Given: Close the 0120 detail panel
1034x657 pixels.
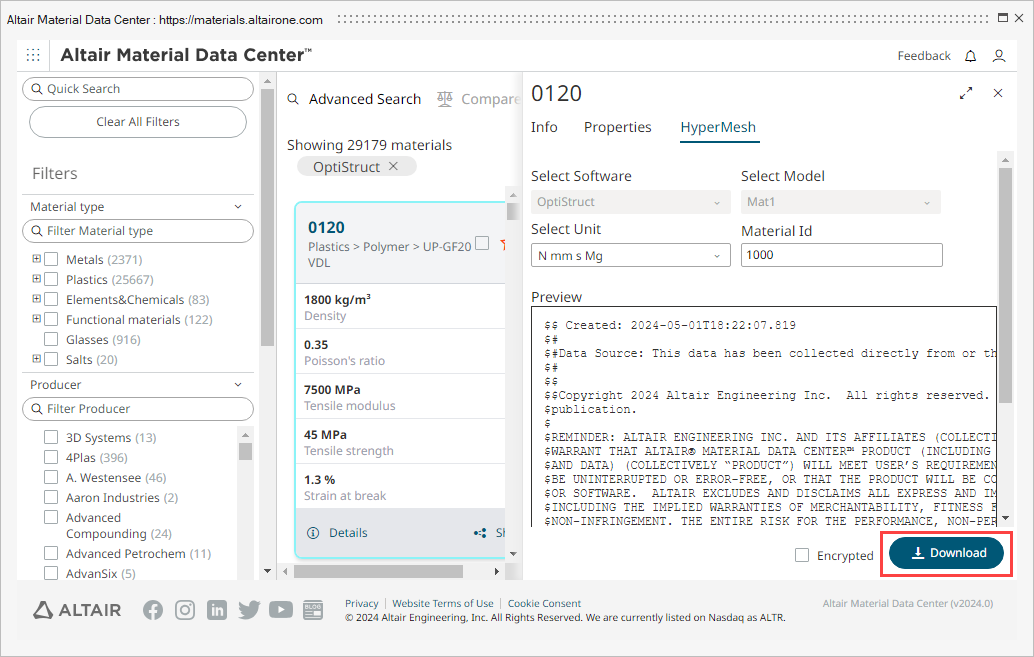Looking at the screenshot, I should pyautogui.click(x=998, y=93).
